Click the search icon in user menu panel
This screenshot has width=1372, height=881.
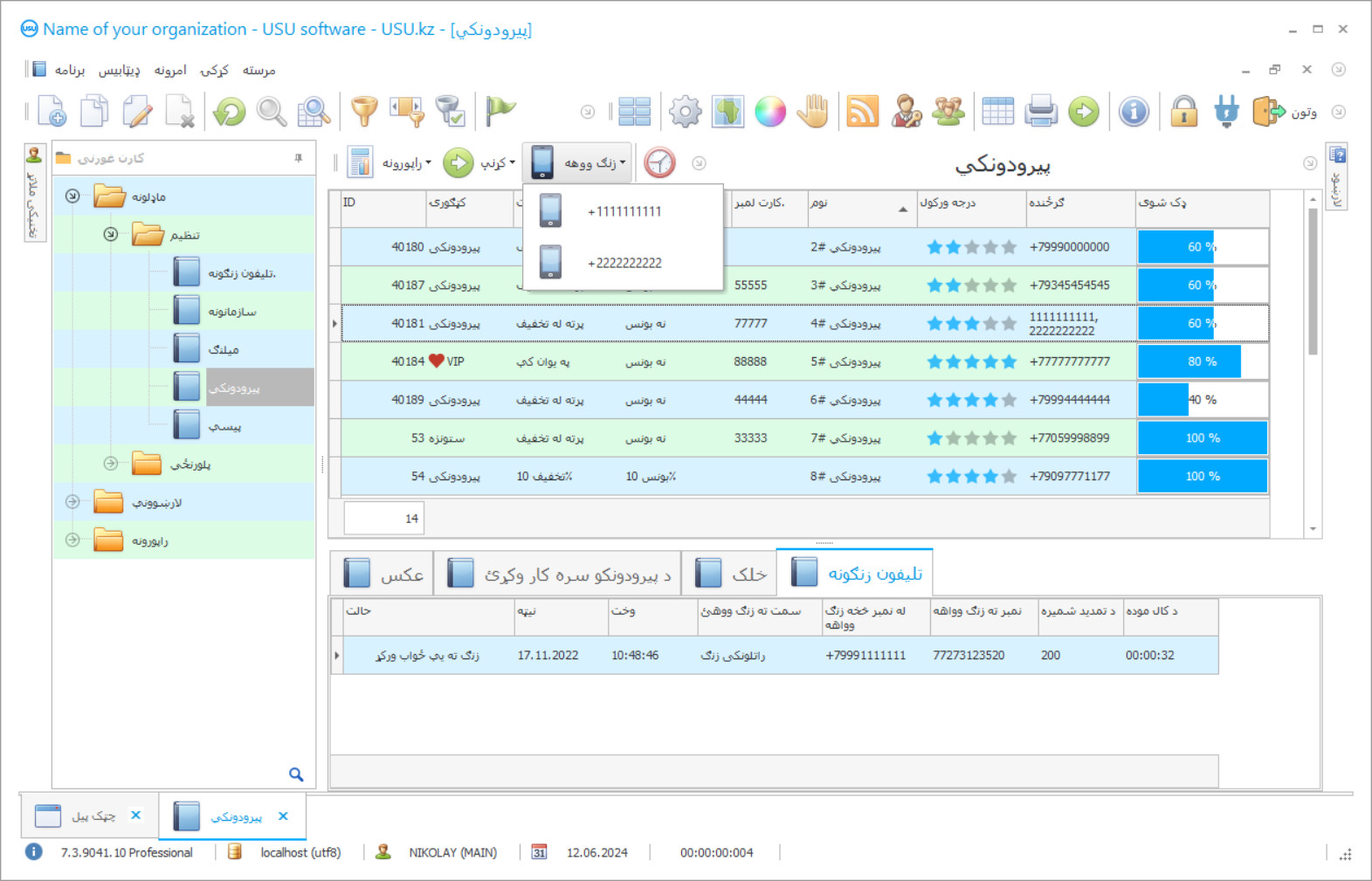pyautogui.click(x=296, y=774)
